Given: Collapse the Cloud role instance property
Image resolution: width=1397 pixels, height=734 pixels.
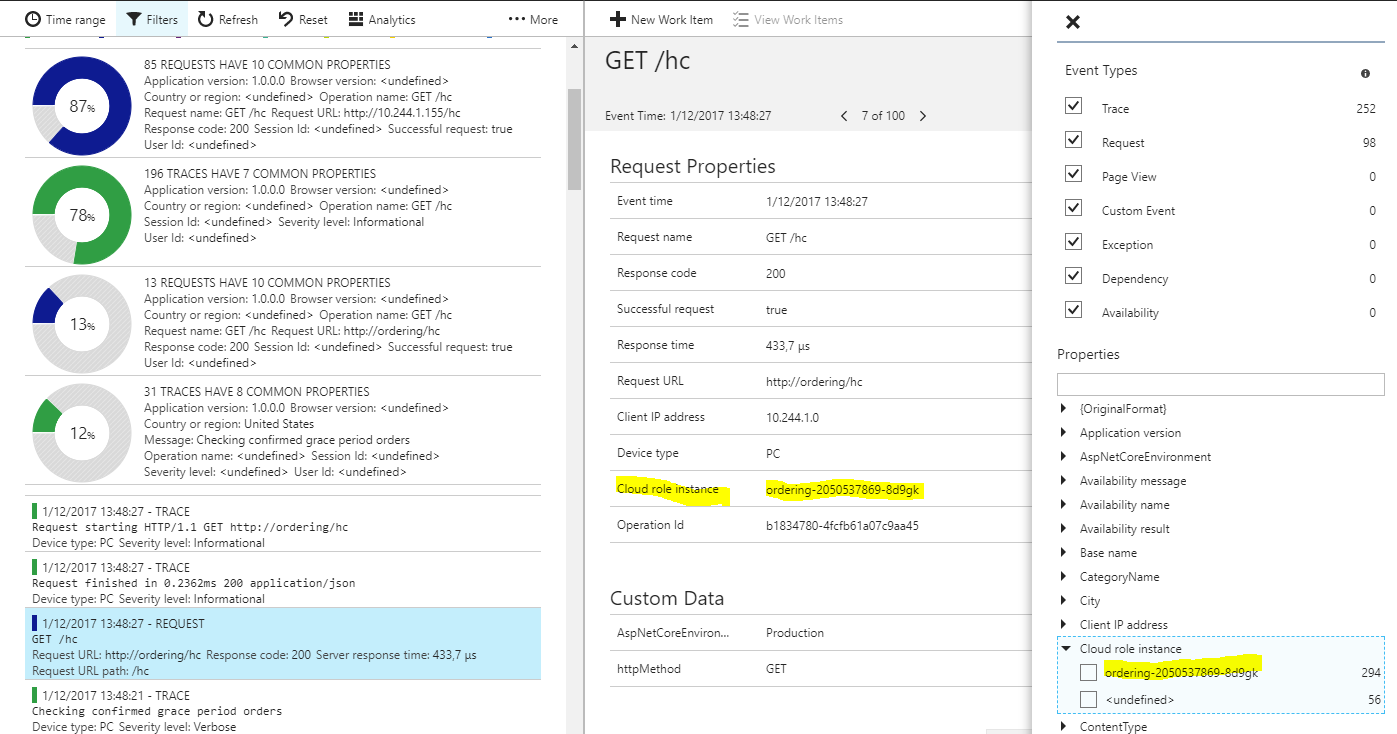Looking at the screenshot, I should point(1065,649).
